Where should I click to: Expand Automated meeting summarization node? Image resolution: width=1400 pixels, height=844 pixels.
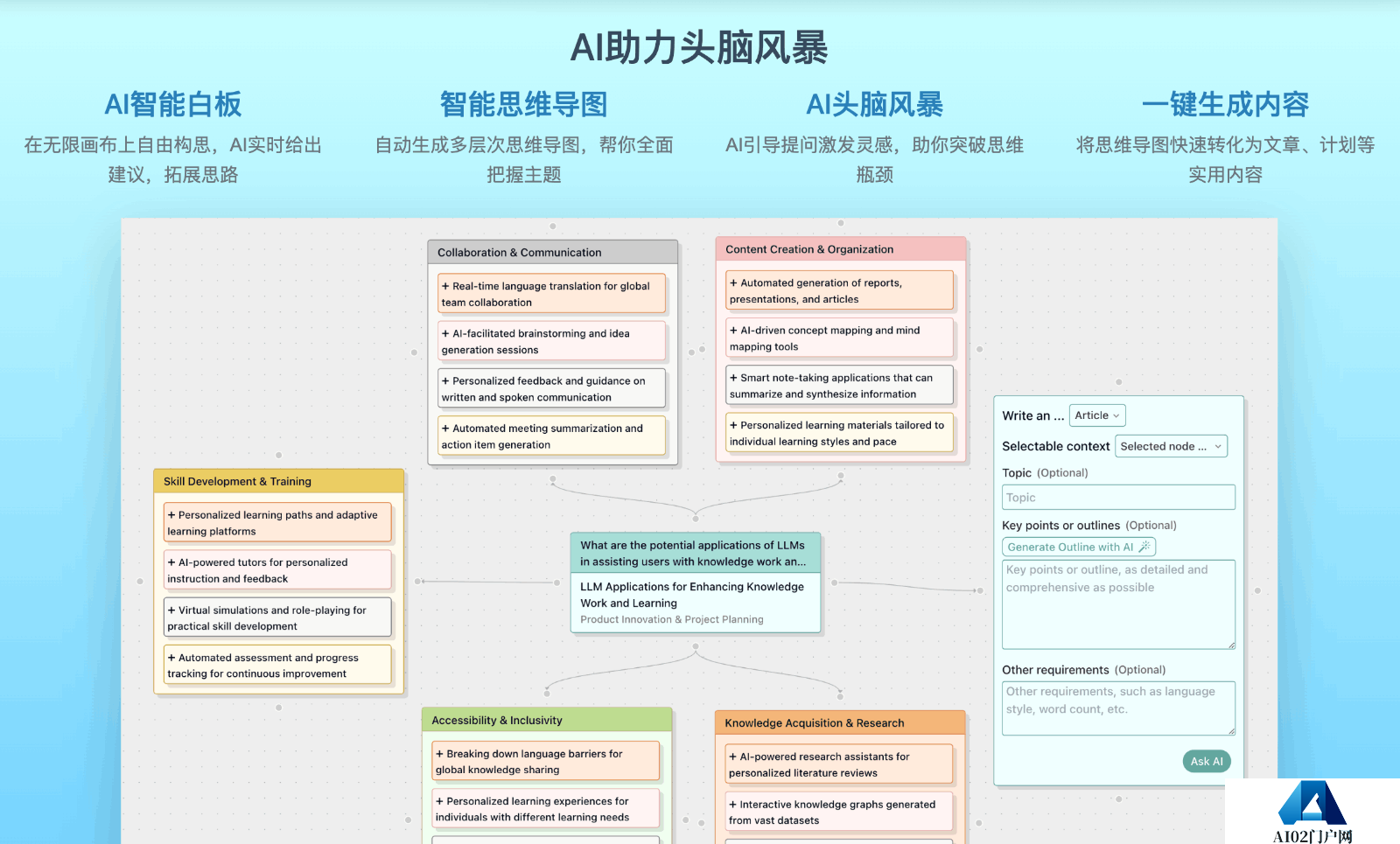(445, 429)
